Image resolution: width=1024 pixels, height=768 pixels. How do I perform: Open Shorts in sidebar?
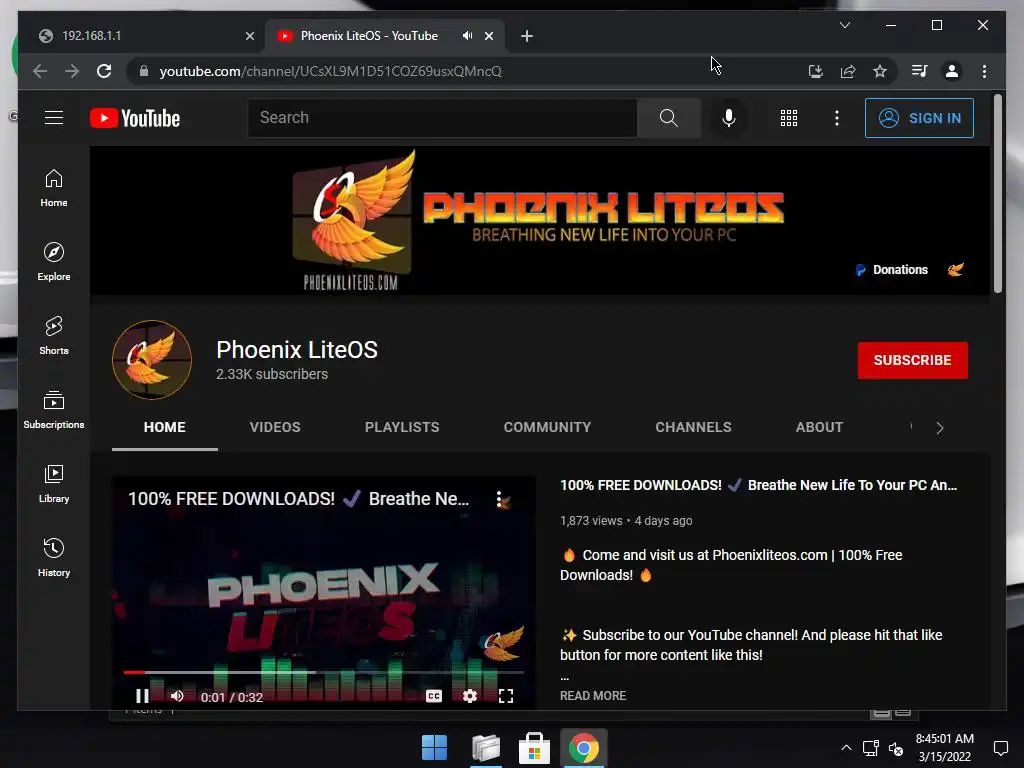pos(54,336)
